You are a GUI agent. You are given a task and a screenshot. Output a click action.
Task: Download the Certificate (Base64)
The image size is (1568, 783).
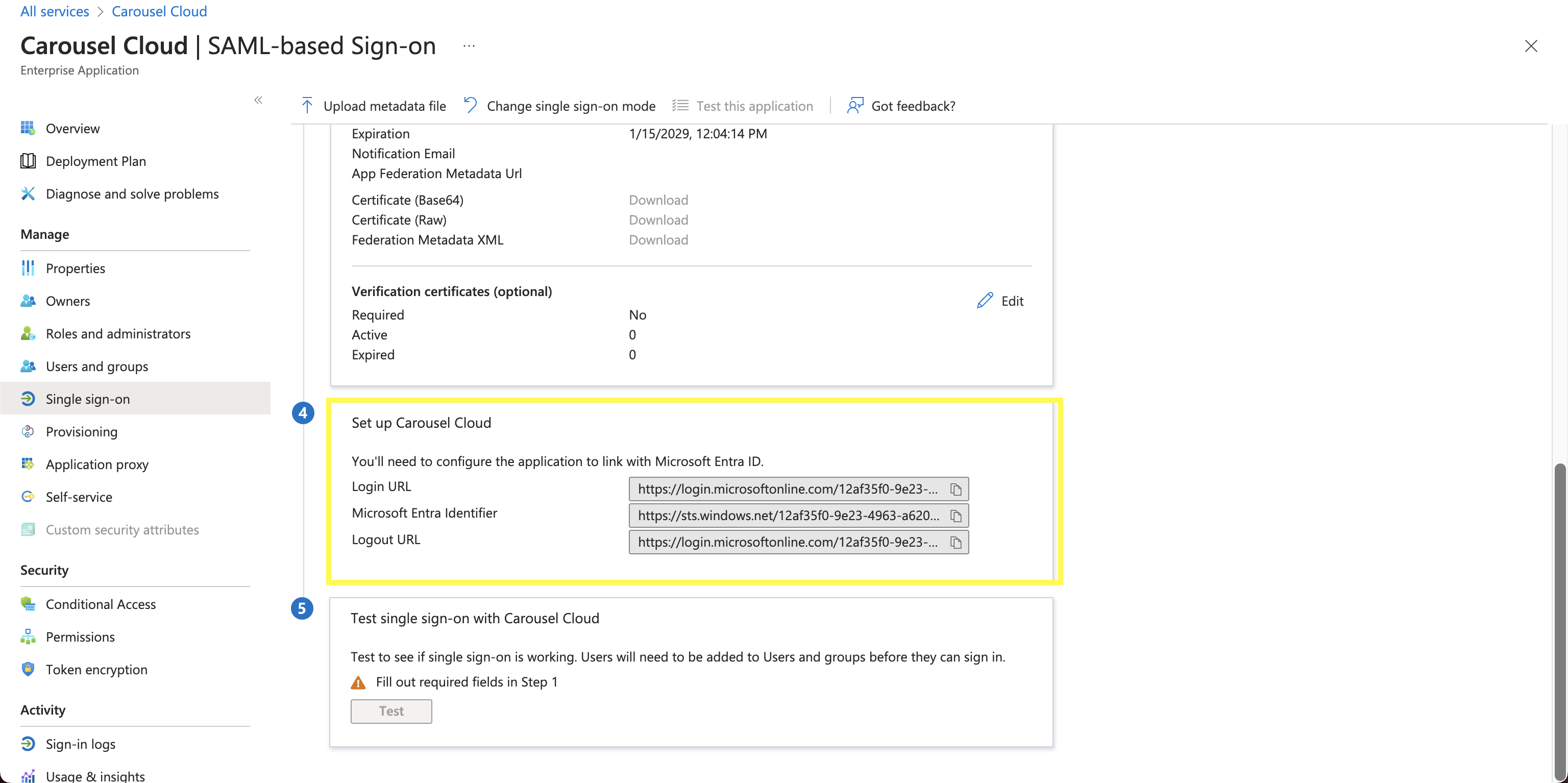pos(657,200)
